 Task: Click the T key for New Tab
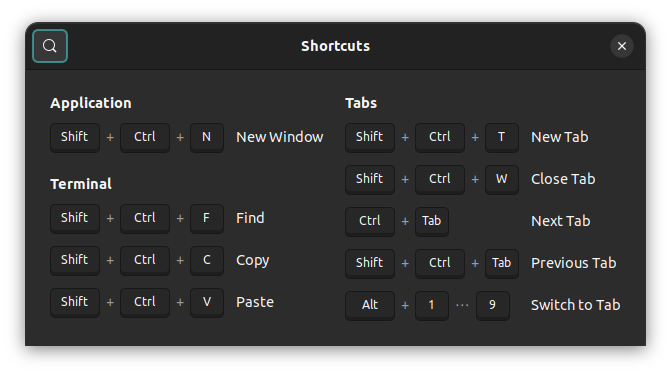tap(502, 137)
